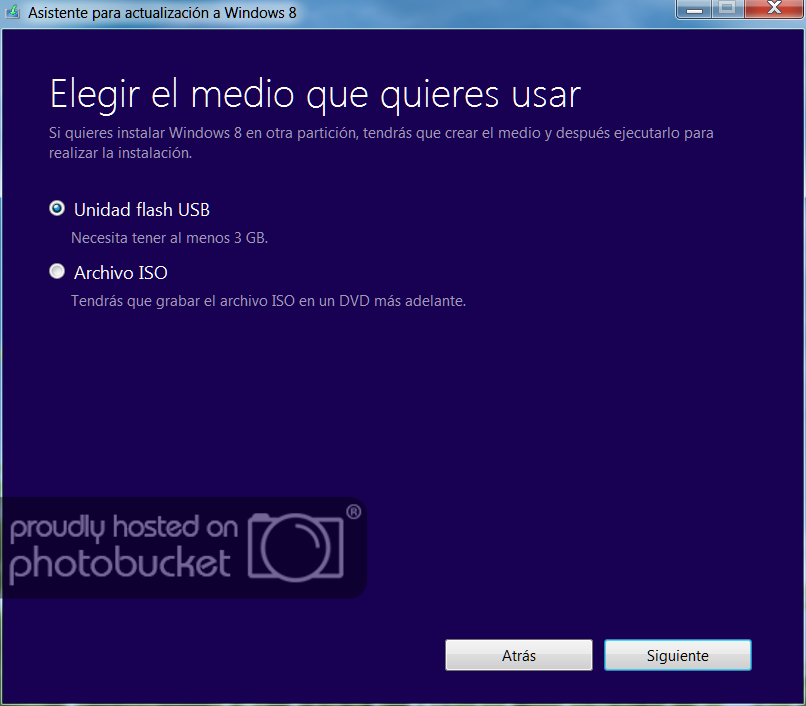Minimize the Windows 8 upgrade assistant window
This screenshot has width=806, height=706.
click(x=694, y=8)
